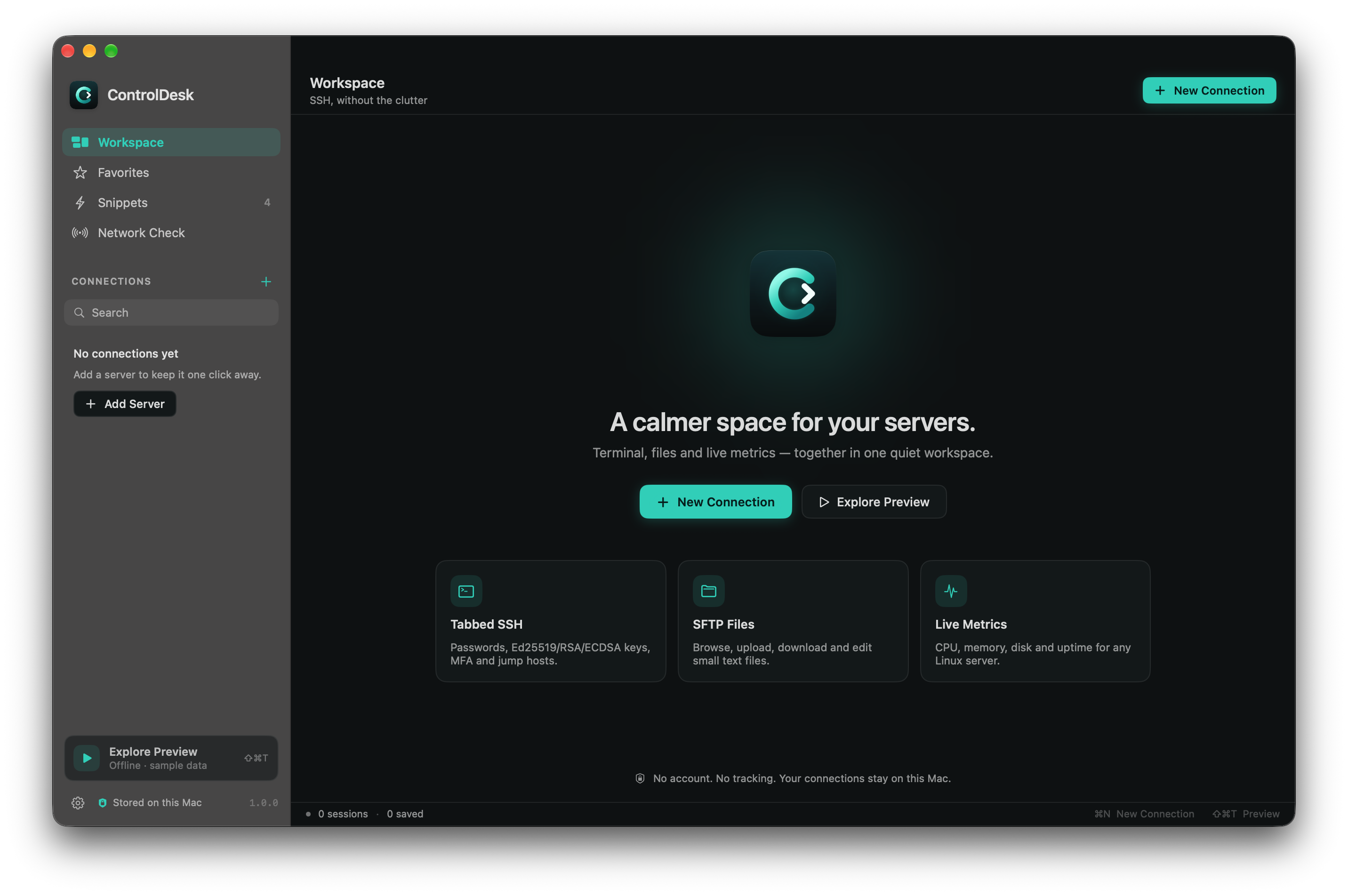Open the sidebar Explore Preview card
The width and height of the screenshot is (1348, 896).
pyautogui.click(x=171, y=758)
